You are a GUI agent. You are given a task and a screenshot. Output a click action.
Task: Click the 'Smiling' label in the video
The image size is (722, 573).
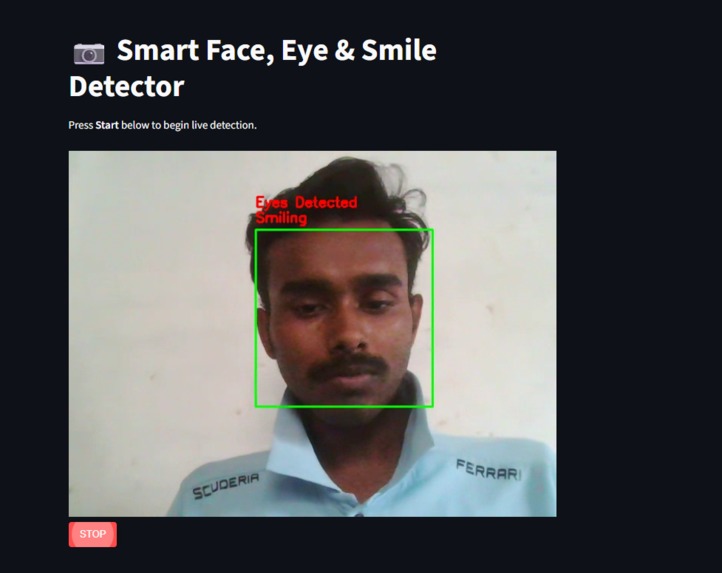[x=281, y=217]
